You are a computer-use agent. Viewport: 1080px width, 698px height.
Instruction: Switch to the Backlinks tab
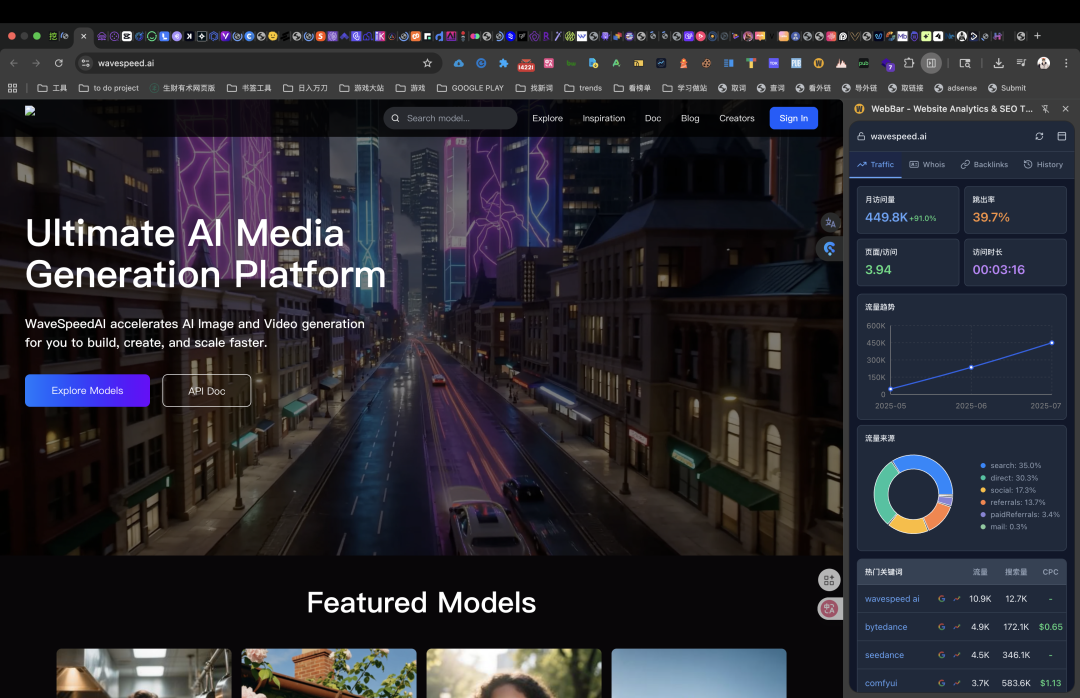(x=984, y=165)
